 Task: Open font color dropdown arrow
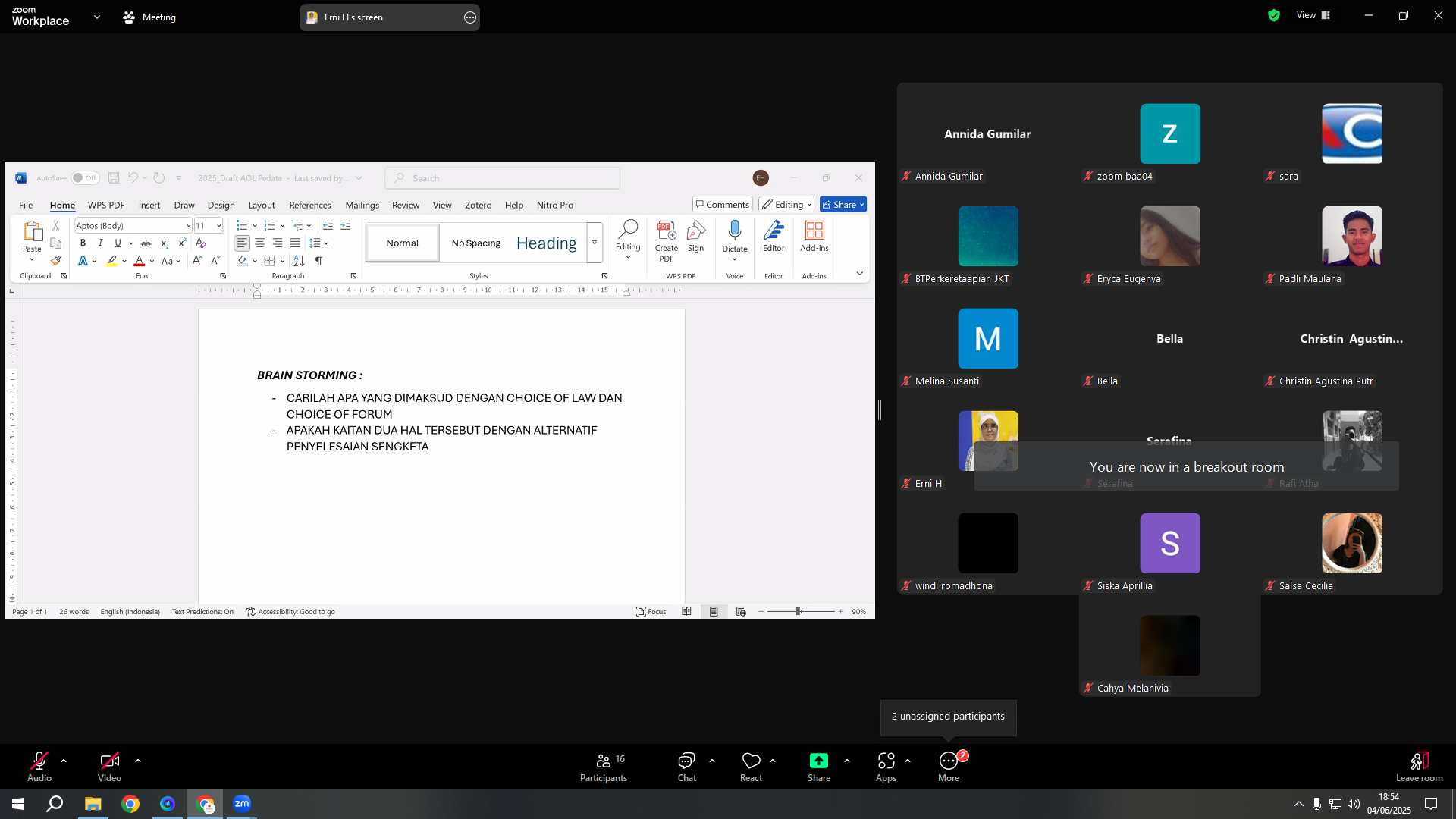pos(152,261)
